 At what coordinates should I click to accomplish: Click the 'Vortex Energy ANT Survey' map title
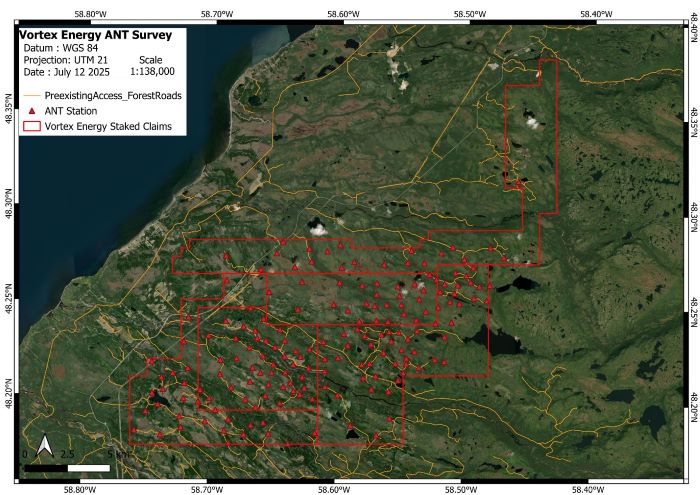tap(96, 35)
